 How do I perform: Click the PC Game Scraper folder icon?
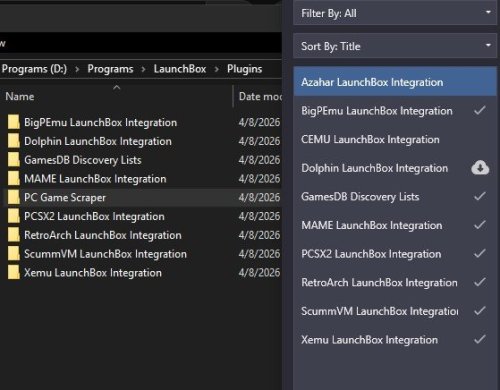pos(13,197)
